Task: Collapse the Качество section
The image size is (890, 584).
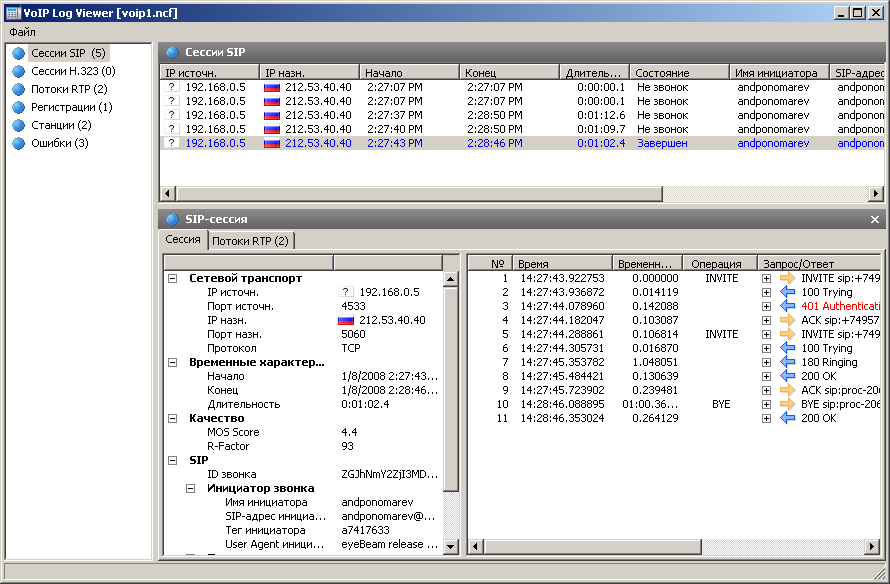Action: [173, 418]
